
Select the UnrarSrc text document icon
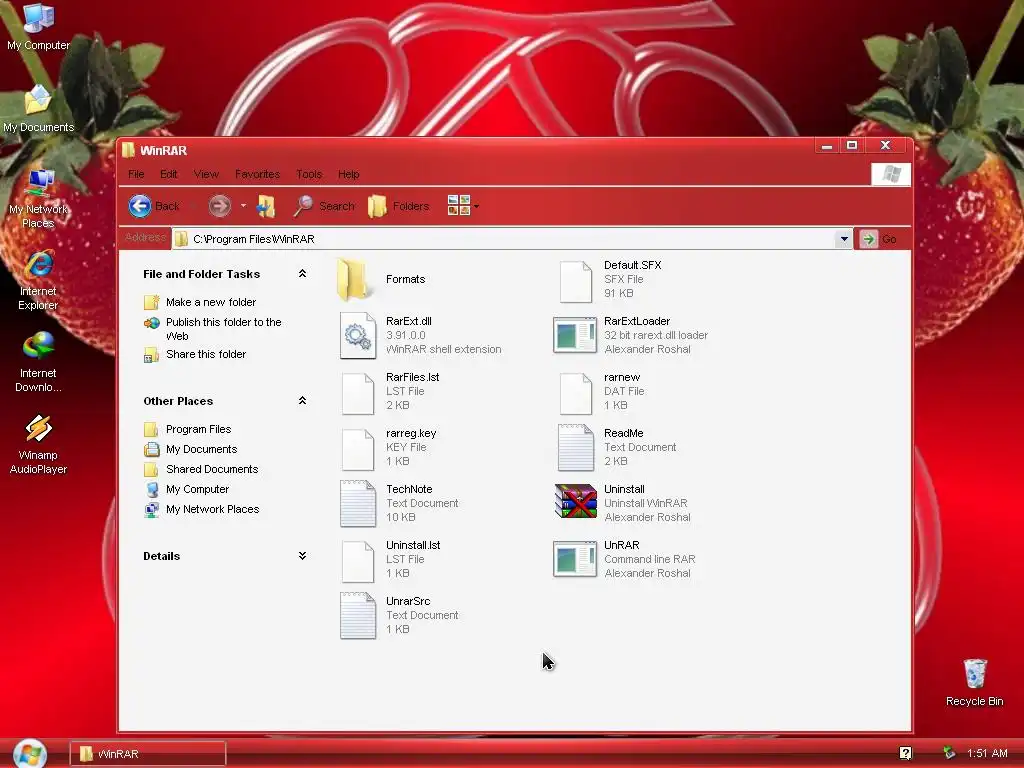[358, 615]
